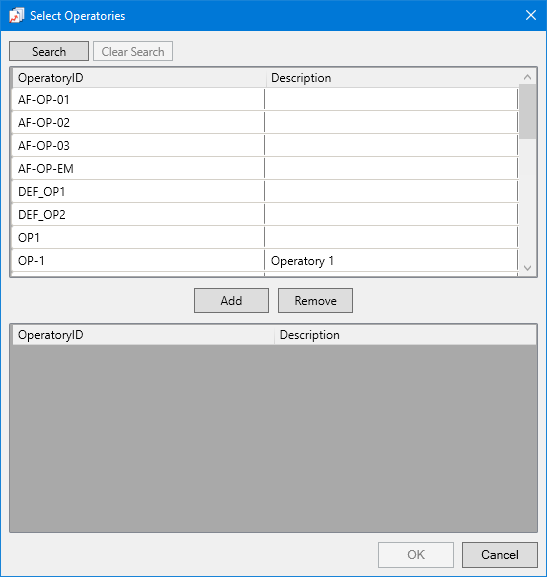Screen dimensions: 547x577
Task: Select the AF-OP-01 operatory row
Action: [x=265, y=99]
